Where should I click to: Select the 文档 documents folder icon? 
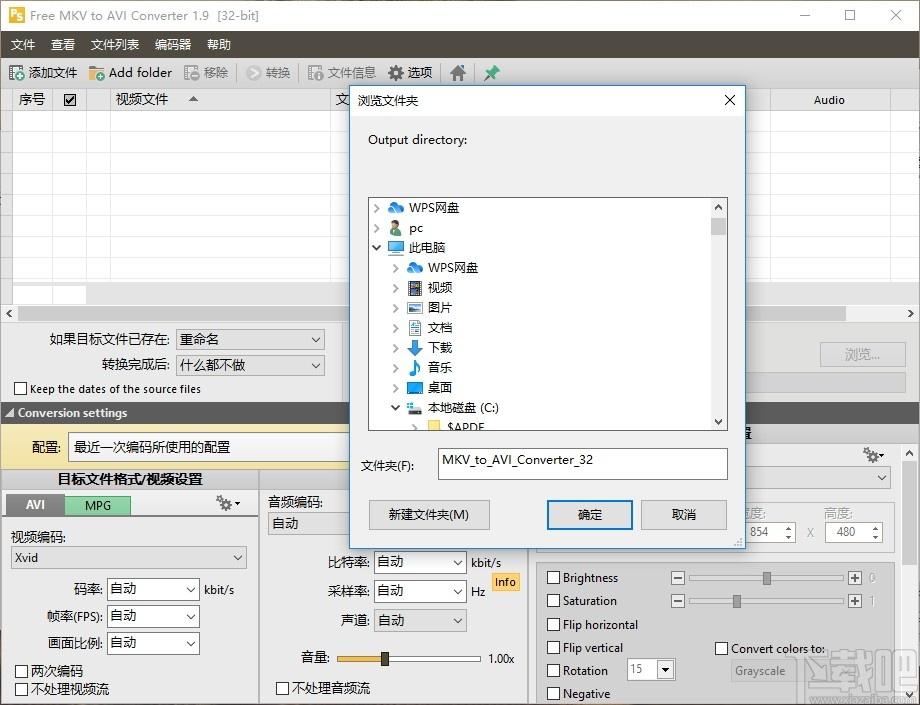pos(415,327)
